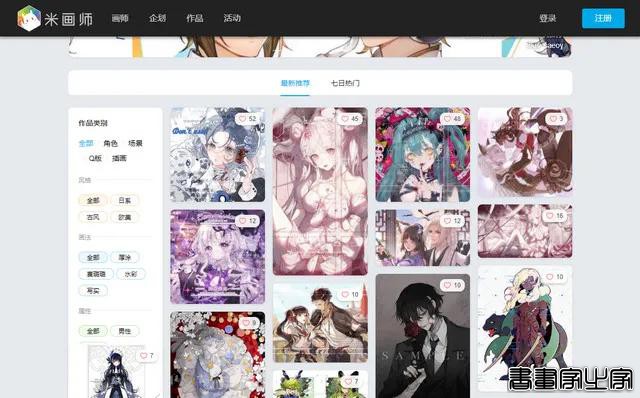Select the 日系 style filter
The image size is (640, 398).
tap(124, 200)
